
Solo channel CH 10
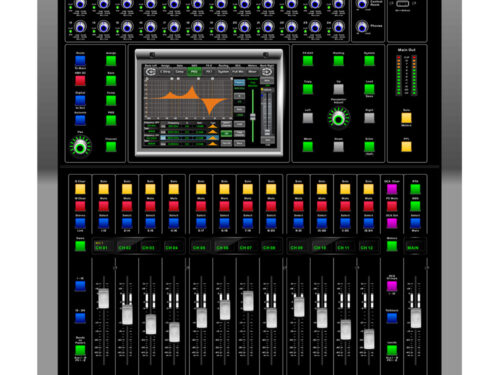(x=322, y=189)
